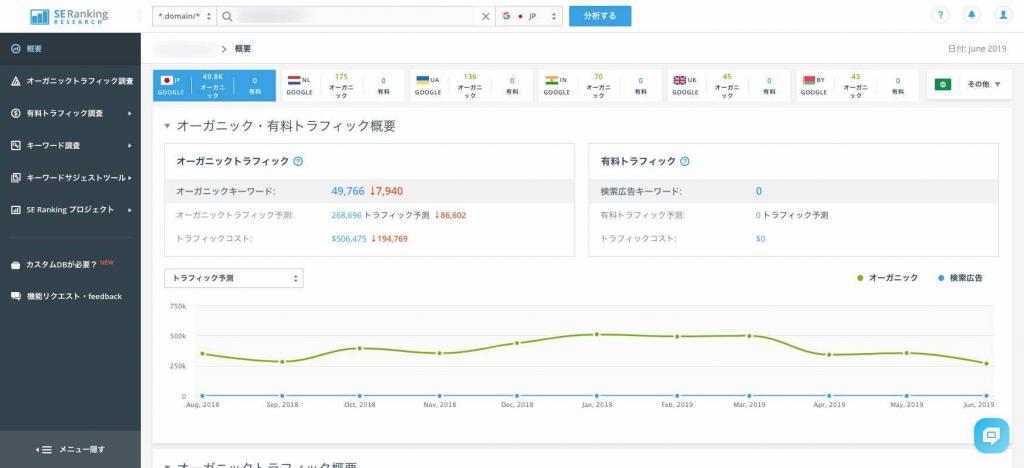Select the BY Google 43 tab

[858, 86]
